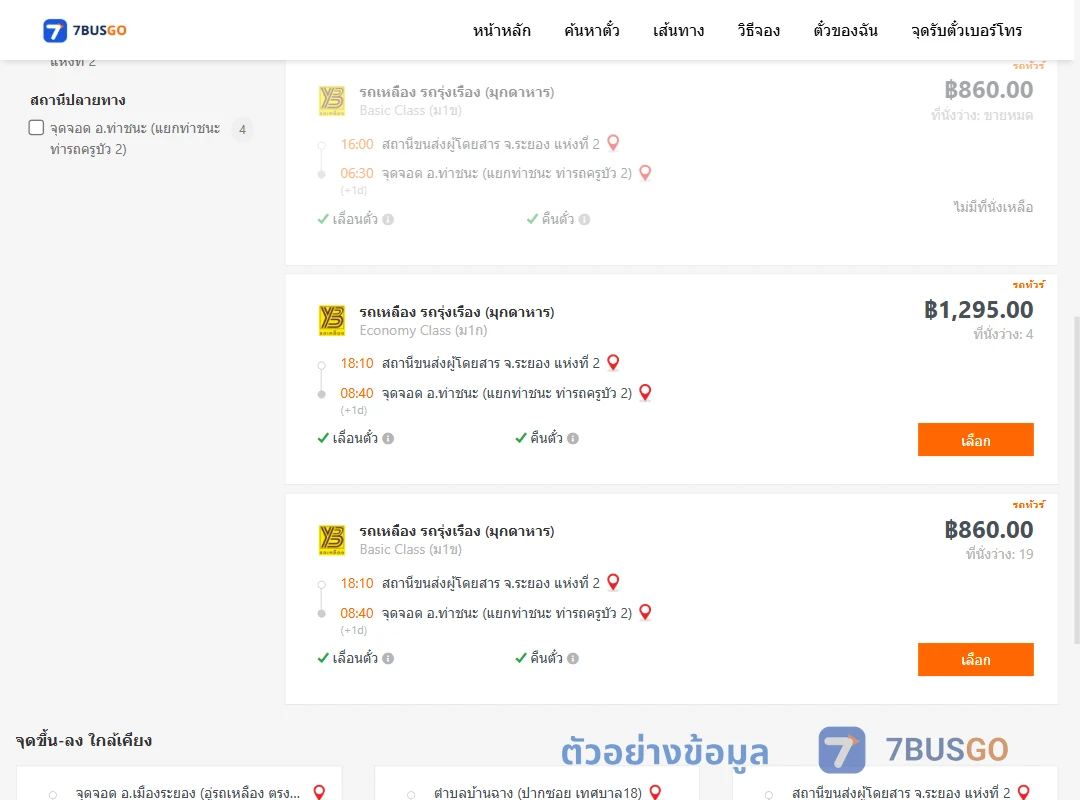
Task: Show reschedule info icon on last Basic trip
Action: point(388,658)
